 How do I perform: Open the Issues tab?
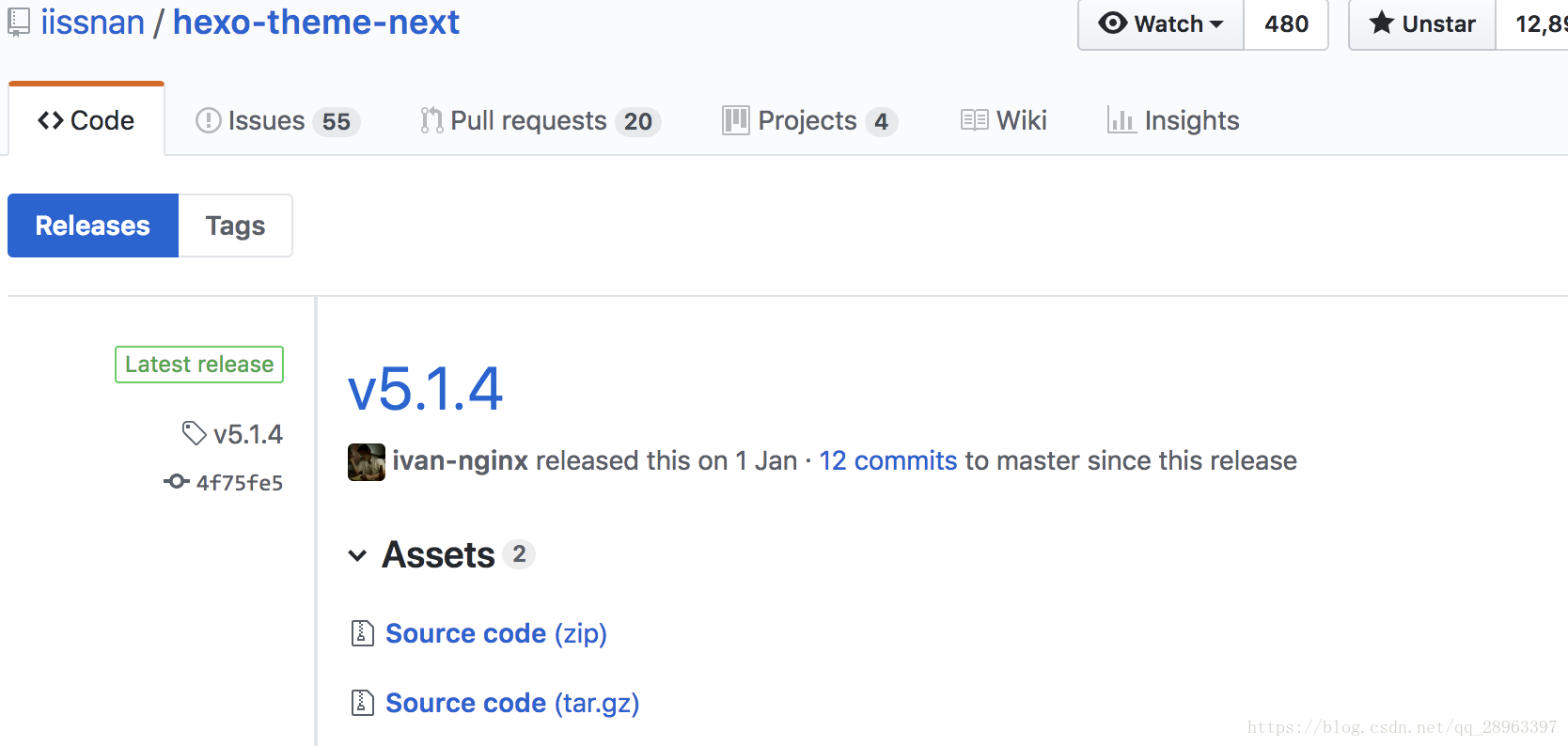(x=277, y=121)
